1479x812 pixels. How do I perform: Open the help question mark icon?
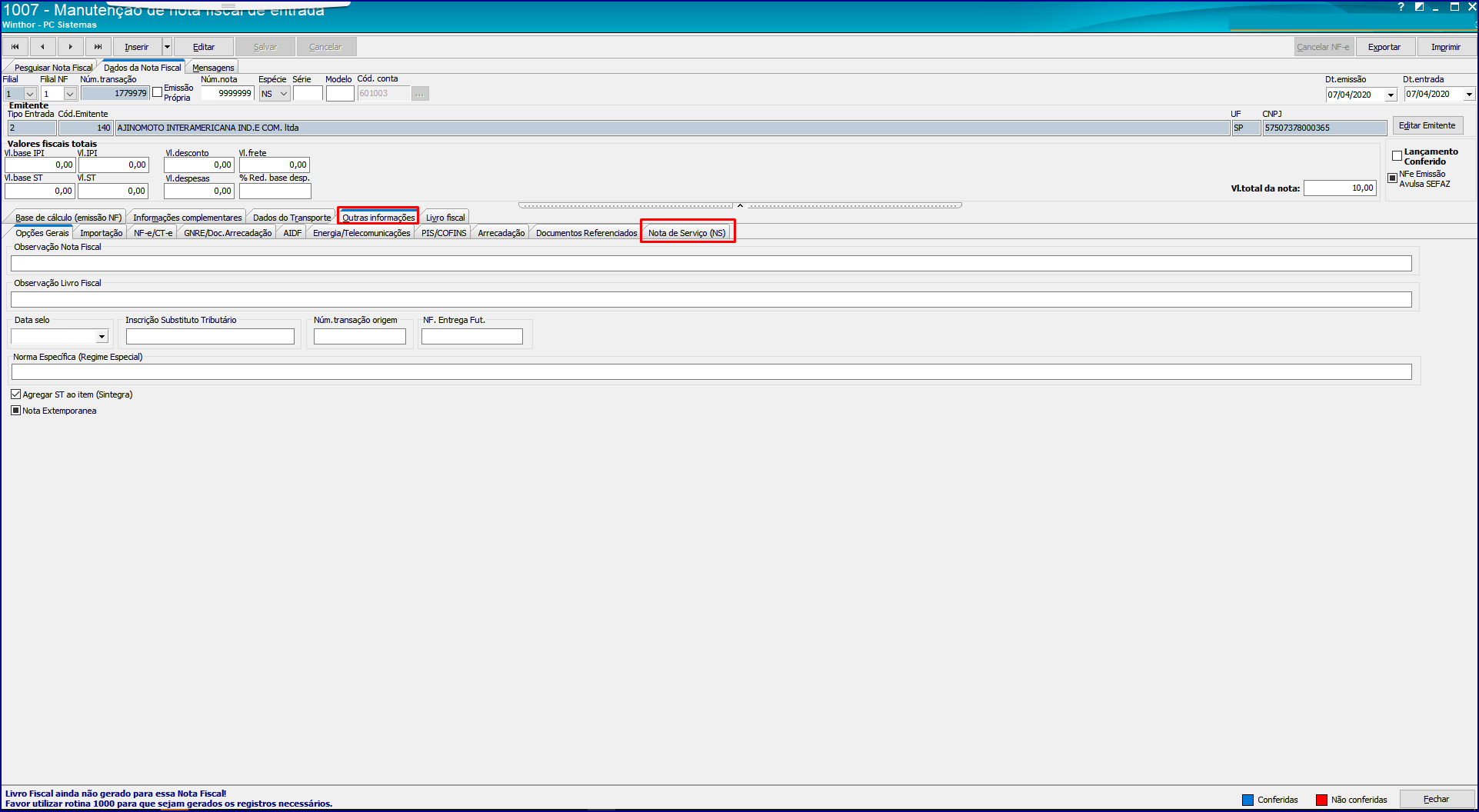[1401, 7]
